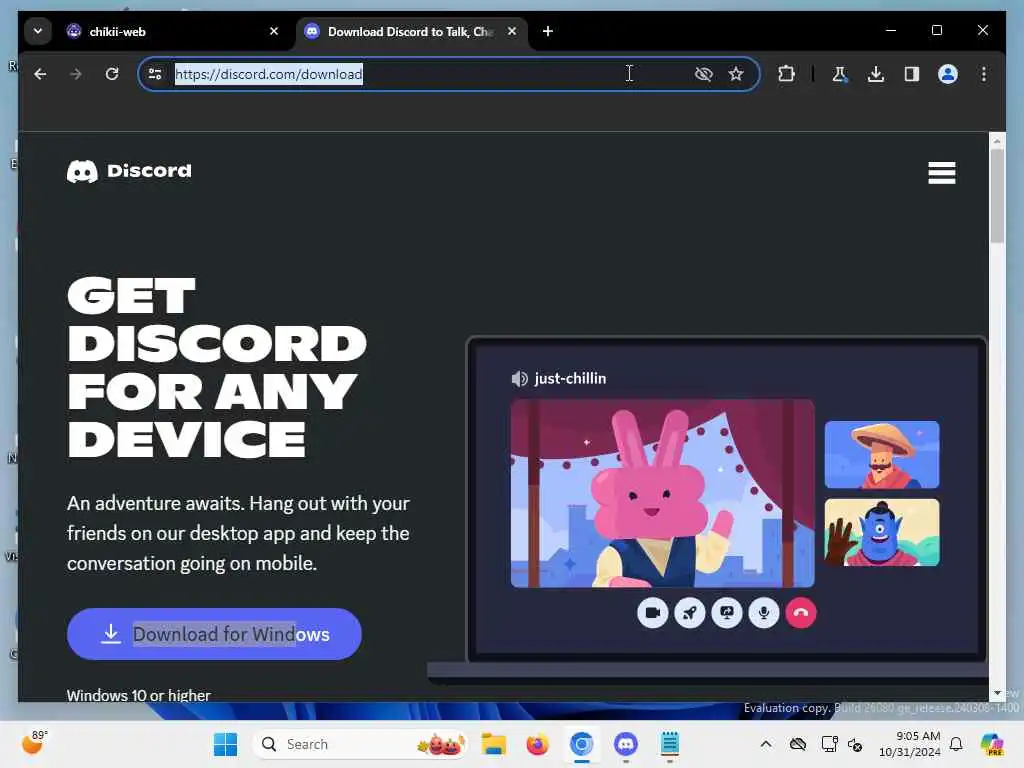Click the rocket activity icon

(690, 613)
